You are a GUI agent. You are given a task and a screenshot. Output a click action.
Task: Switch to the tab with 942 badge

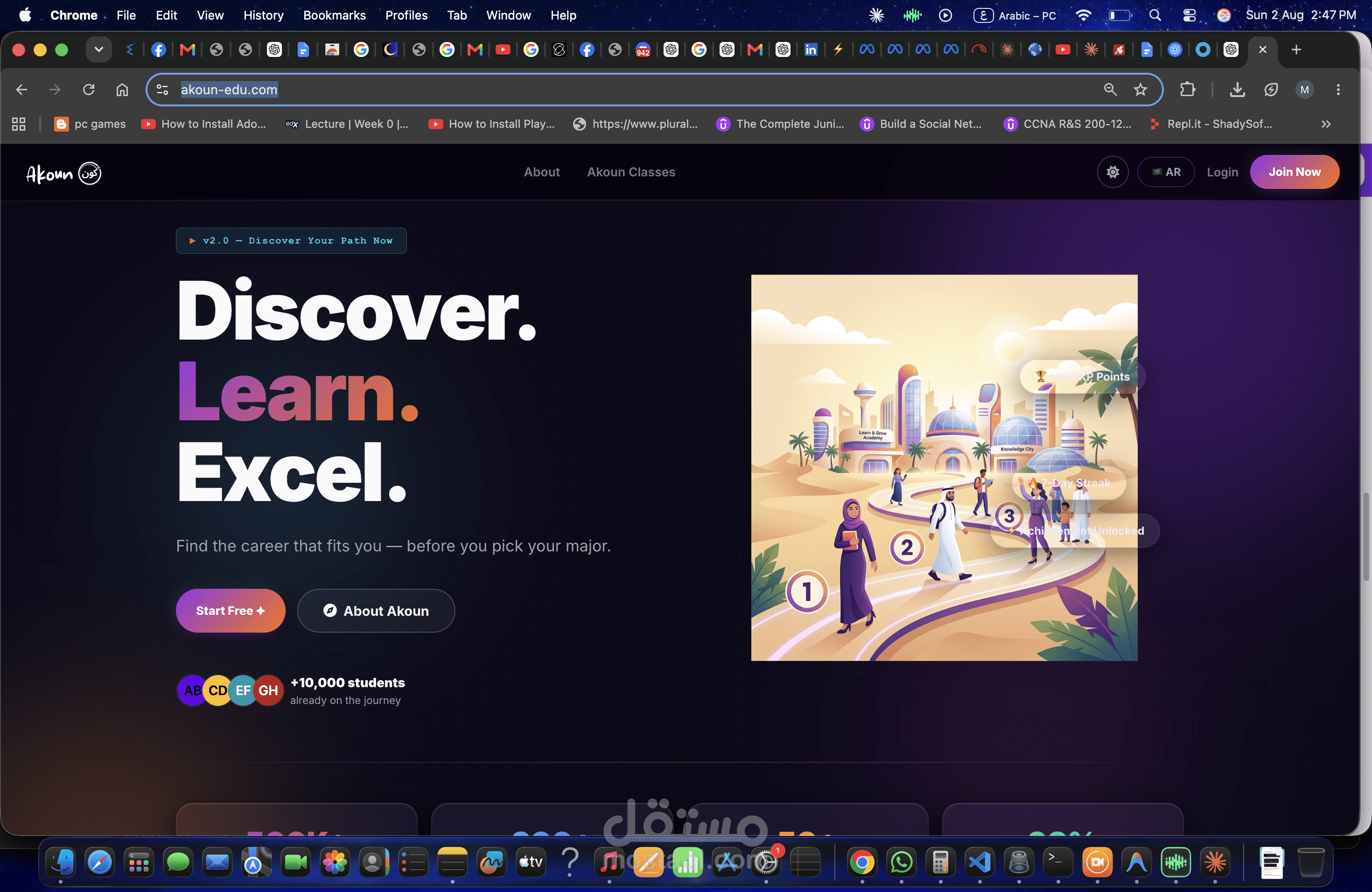point(643,49)
